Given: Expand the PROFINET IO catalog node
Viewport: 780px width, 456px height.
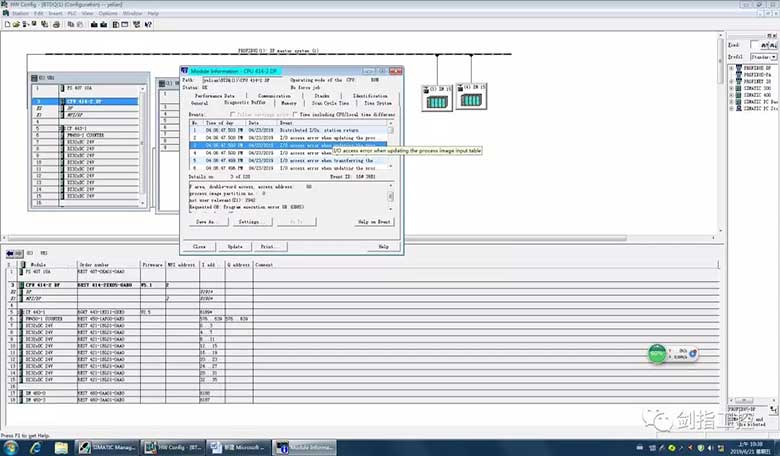Looking at the screenshot, I should 732,81.
